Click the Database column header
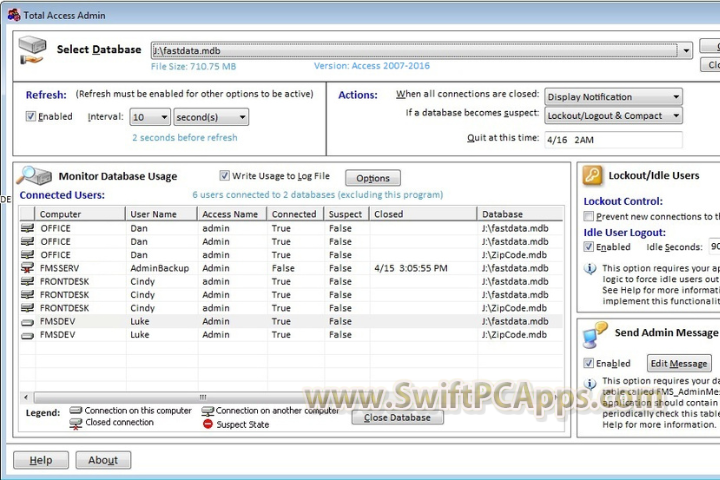This screenshot has width=720, height=480. (x=520, y=214)
